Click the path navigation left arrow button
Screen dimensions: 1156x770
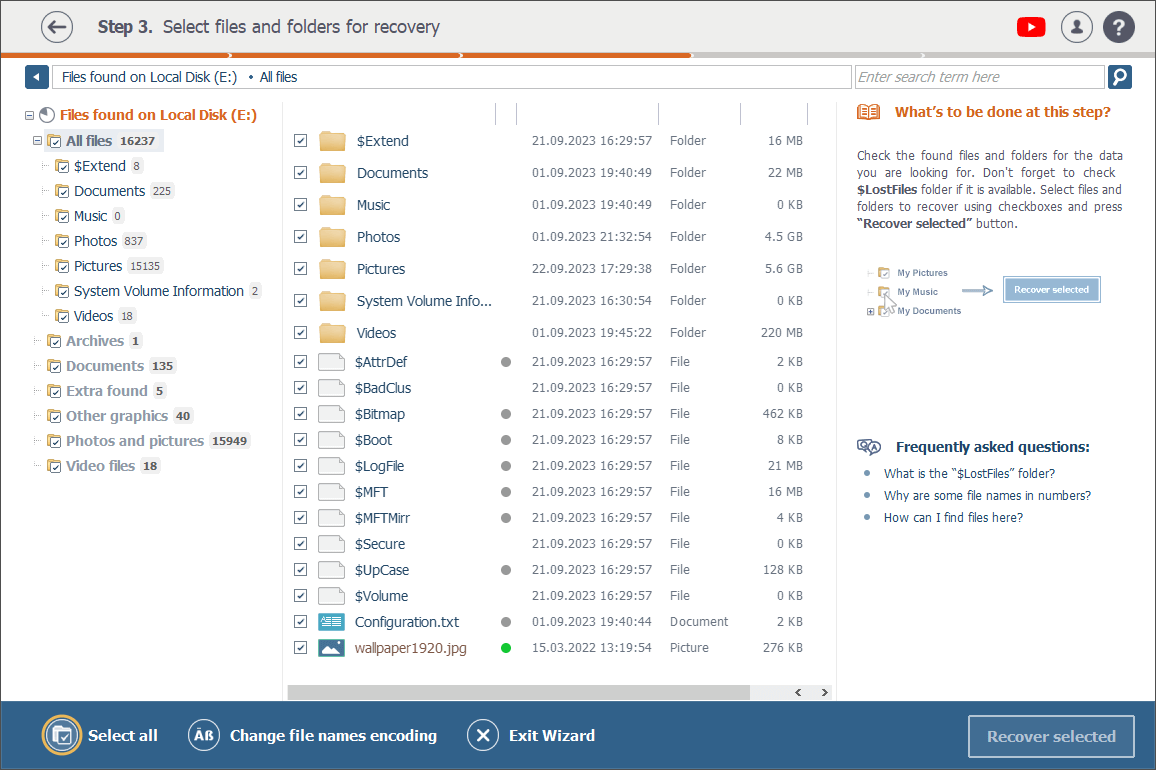[x=37, y=77]
